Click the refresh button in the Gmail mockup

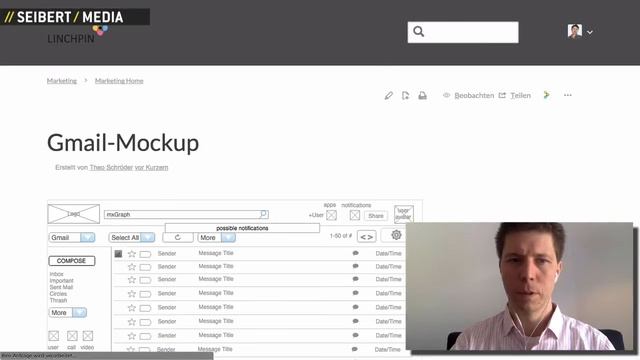pos(178,237)
